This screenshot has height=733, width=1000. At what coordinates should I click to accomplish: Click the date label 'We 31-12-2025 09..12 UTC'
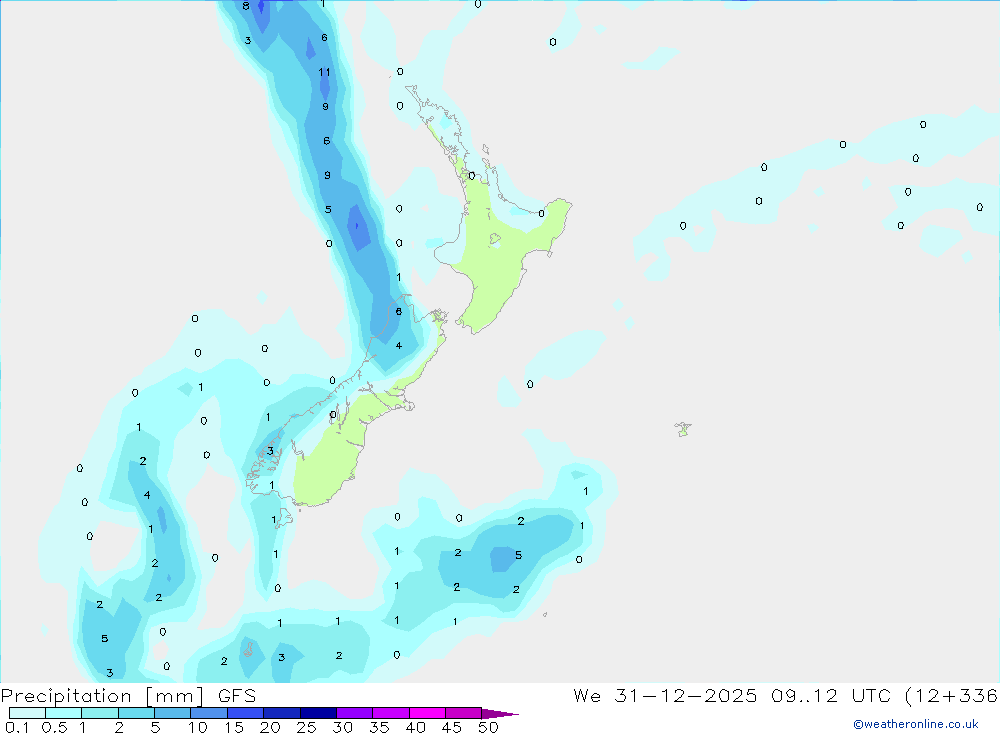pyautogui.click(x=732, y=695)
